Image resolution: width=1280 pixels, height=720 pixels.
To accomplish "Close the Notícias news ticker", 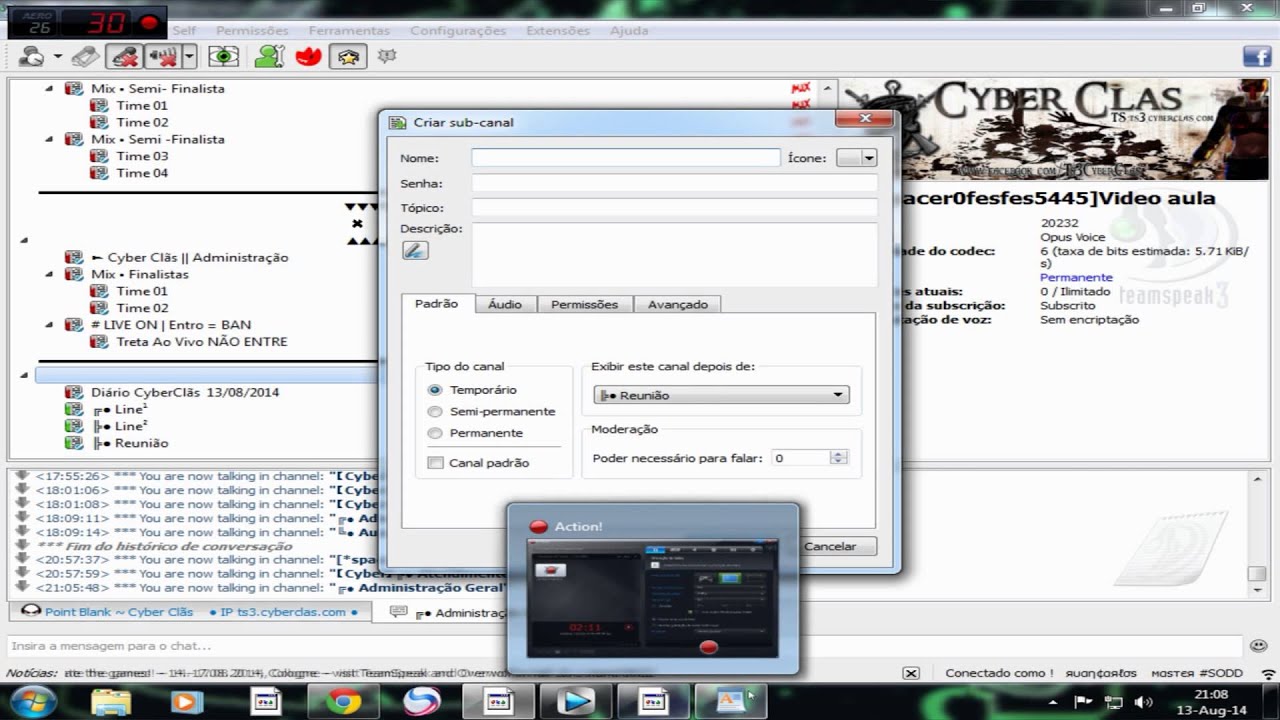I will point(911,674).
